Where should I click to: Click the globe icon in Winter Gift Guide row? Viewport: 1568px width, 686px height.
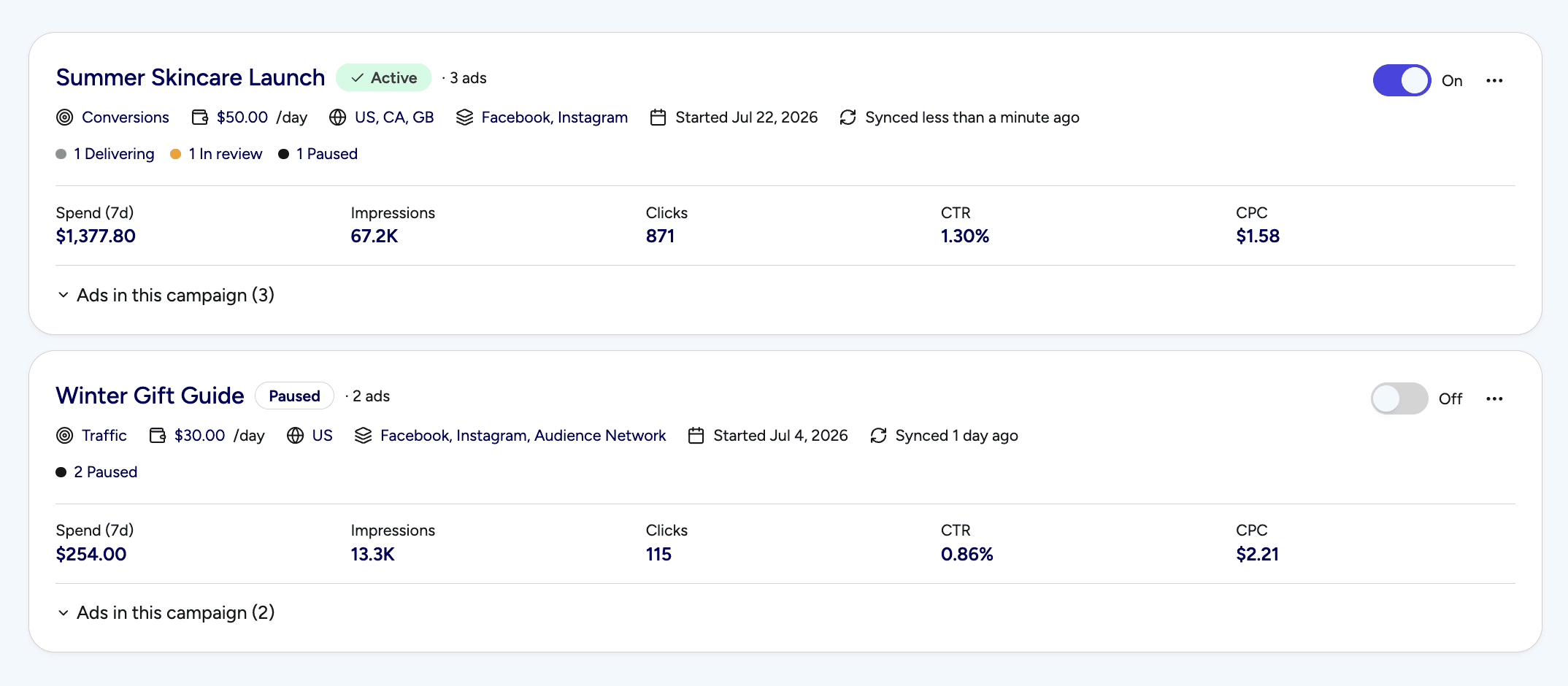pyautogui.click(x=296, y=436)
